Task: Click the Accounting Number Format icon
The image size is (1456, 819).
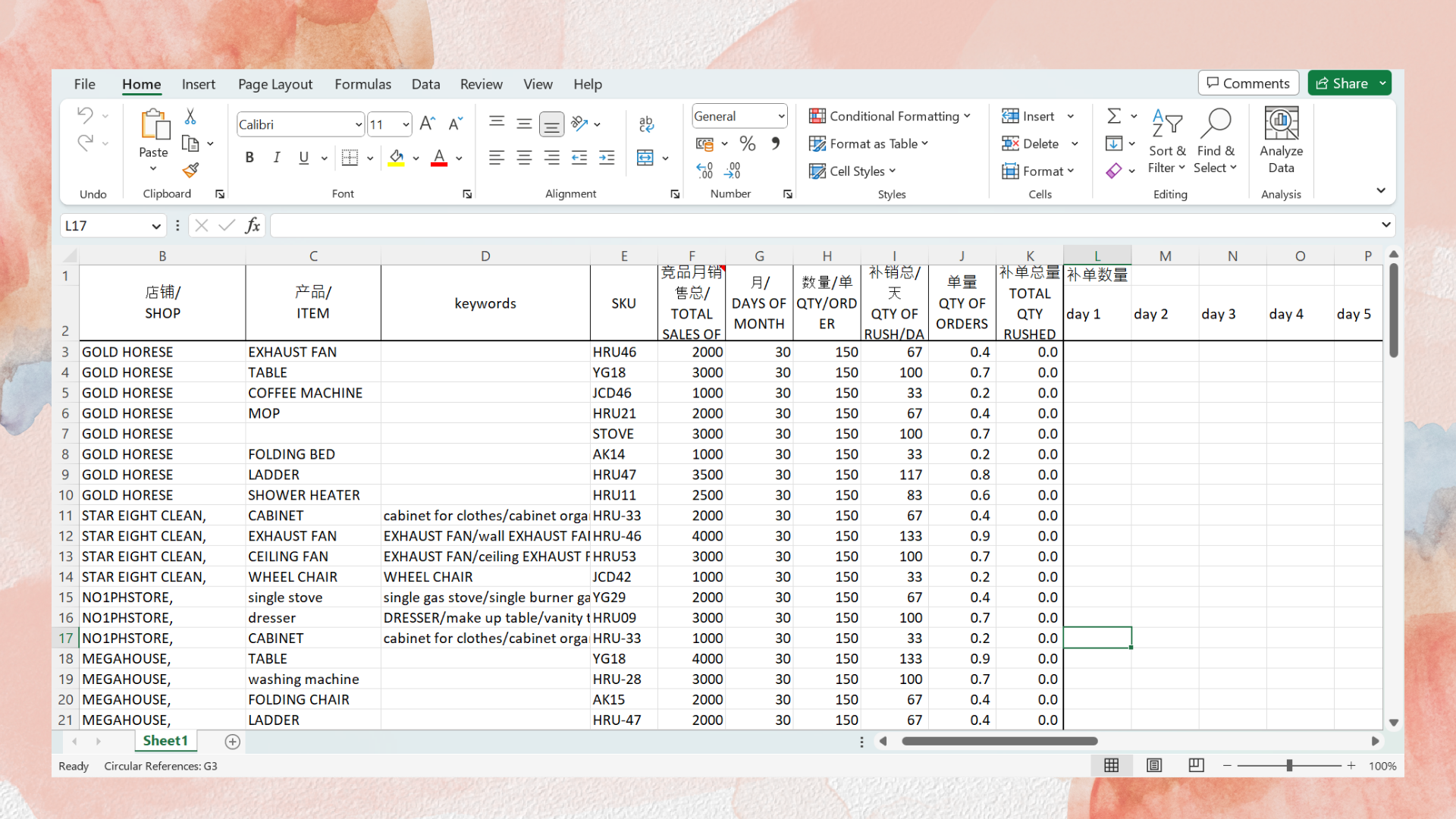Action: pyautogui.click(x=705, y=143)
